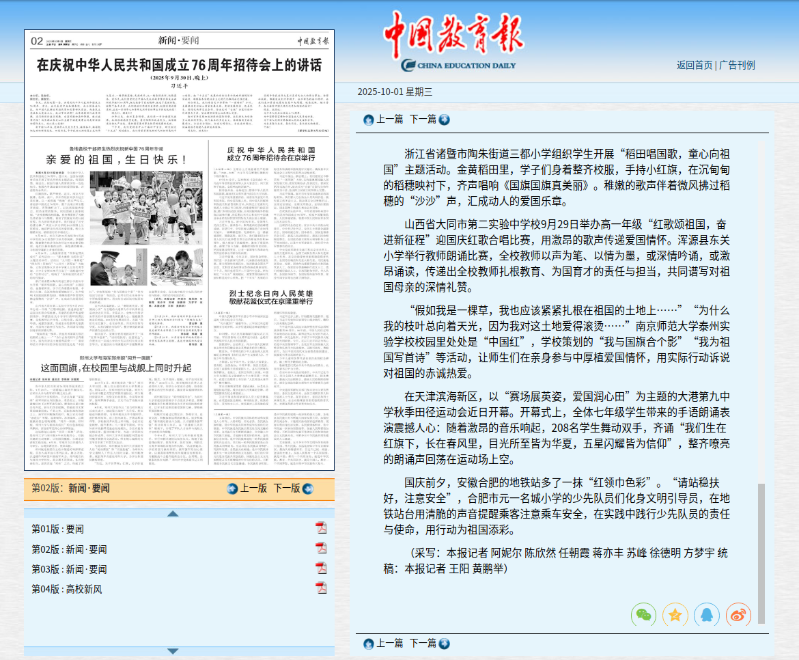Share article to QQ Zone star icon
Image resolution: width=799 pixels, height=660 pixels.
click(675, 614)
